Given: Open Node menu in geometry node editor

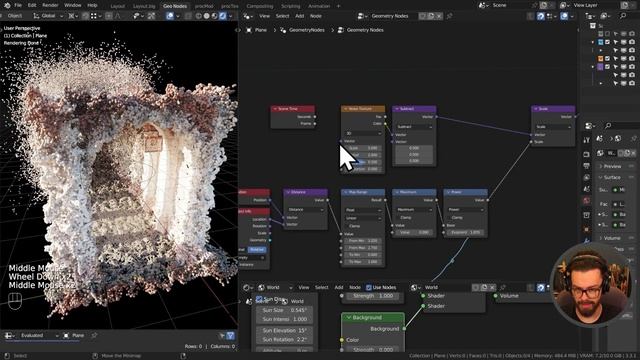Looking at the screenshot, I should 316,16.
